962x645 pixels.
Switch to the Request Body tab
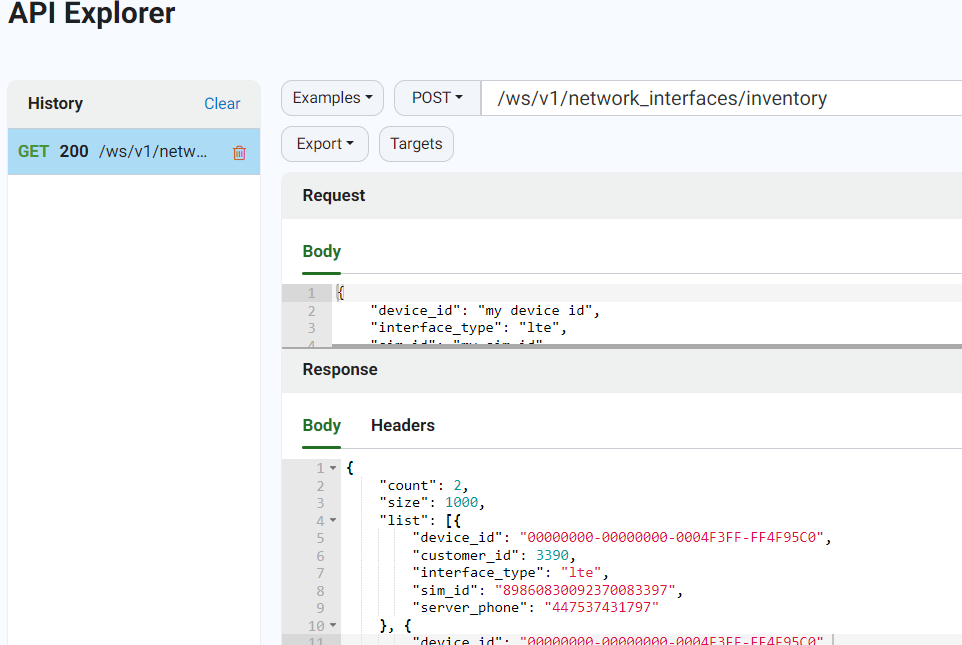click(x=321, y=252)
